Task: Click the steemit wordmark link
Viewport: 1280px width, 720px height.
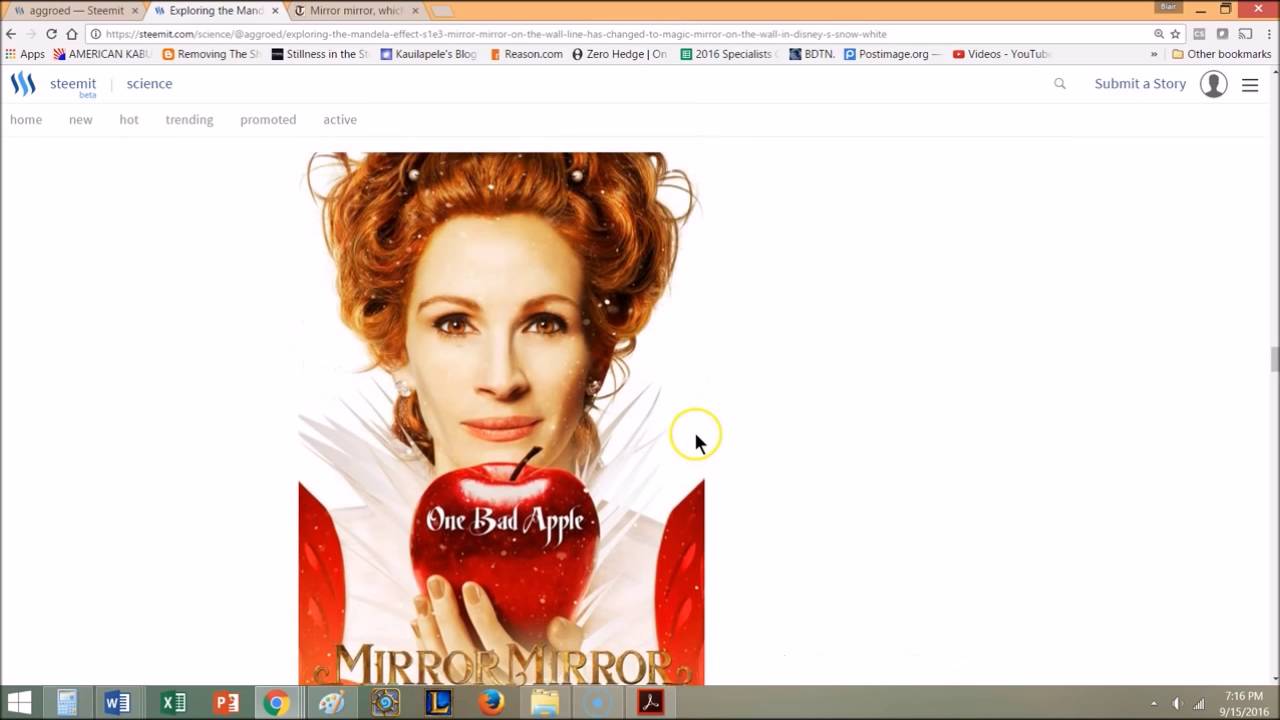Action: pos(73,85)
